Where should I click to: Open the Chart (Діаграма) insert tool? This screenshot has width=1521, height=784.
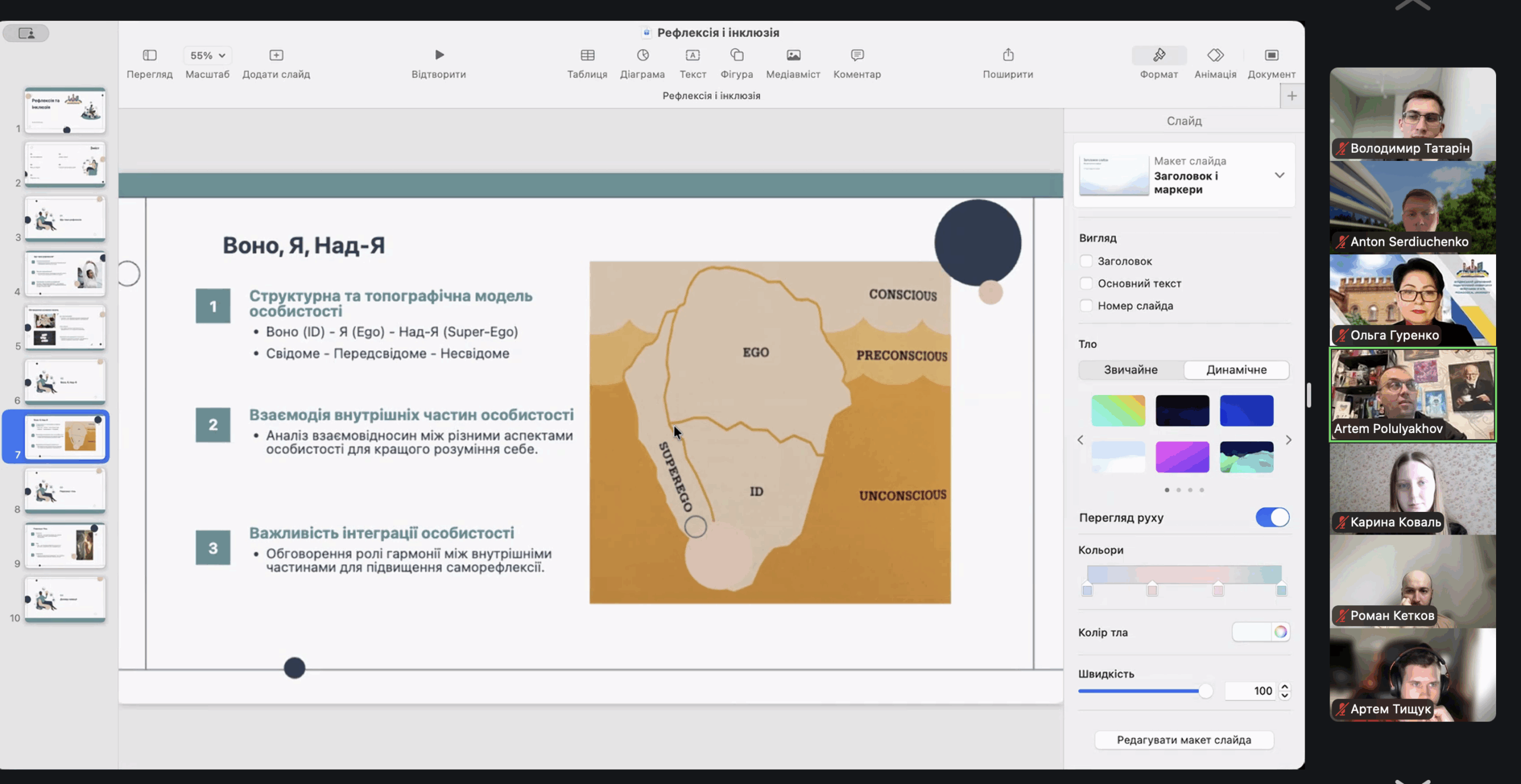click(642, 55)
